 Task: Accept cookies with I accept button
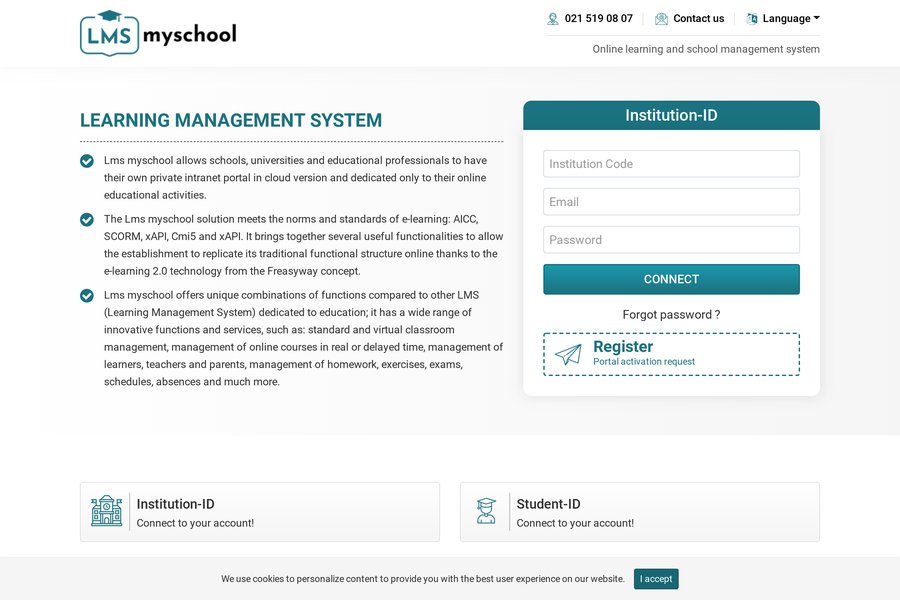pos(656,579)
